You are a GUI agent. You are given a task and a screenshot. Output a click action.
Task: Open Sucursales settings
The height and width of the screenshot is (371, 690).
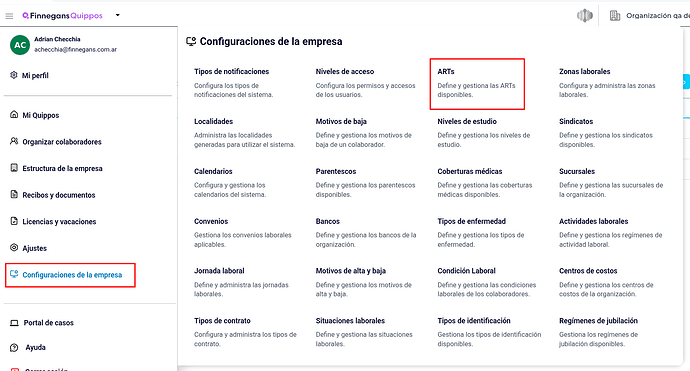(577, 171)
